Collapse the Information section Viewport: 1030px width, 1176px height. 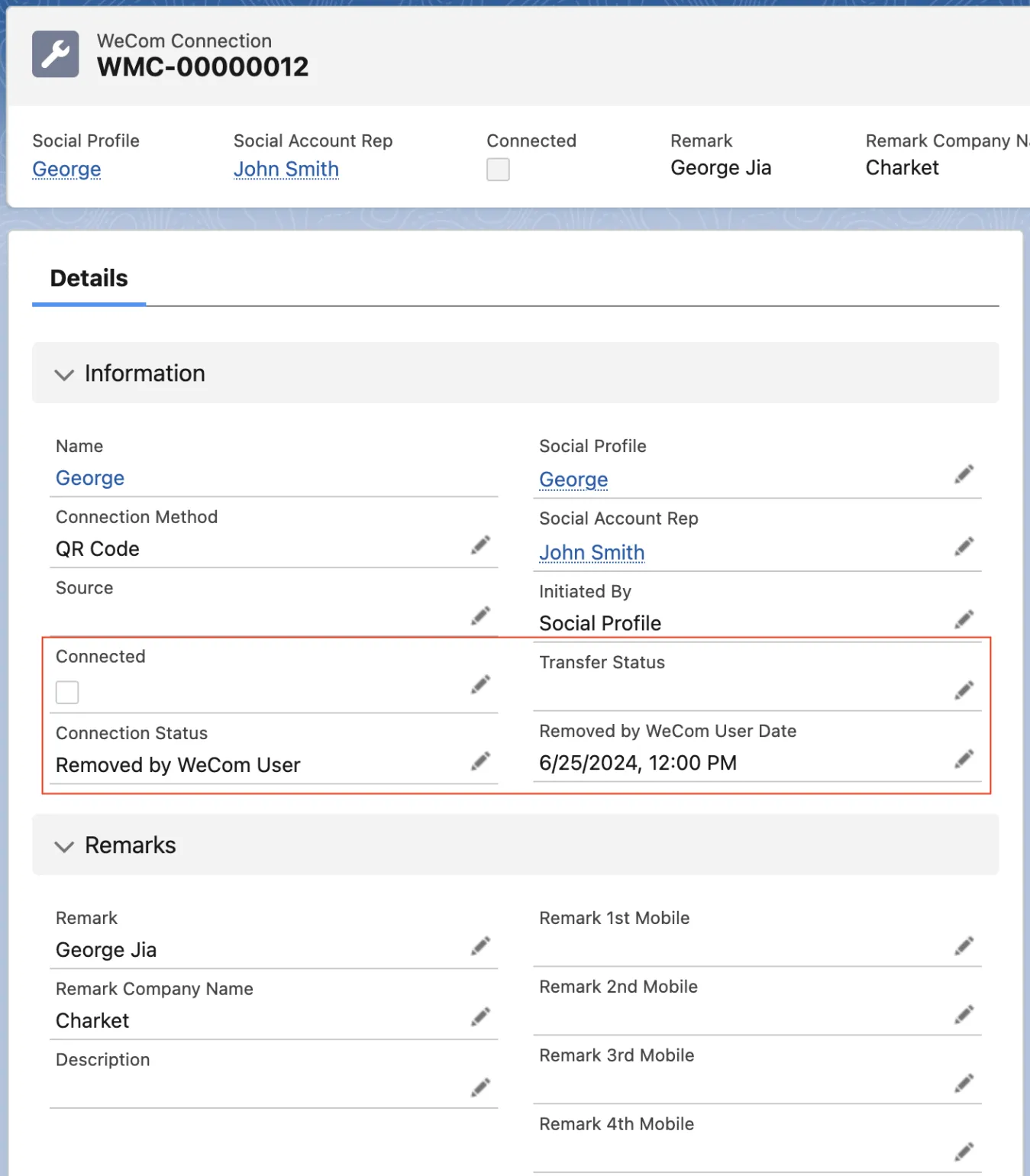[64, 374]
